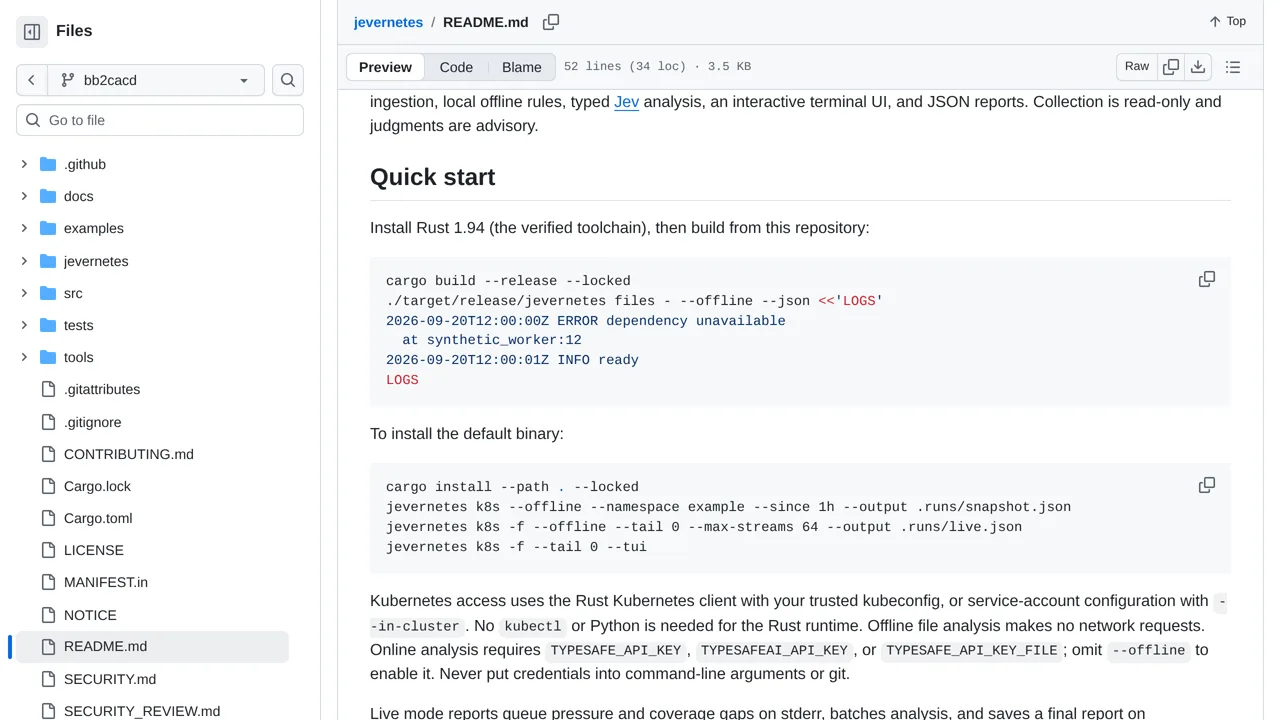This screenshot has width=1280, height=720.
Task: Click the Quick start heading
Action: [432, 177]
